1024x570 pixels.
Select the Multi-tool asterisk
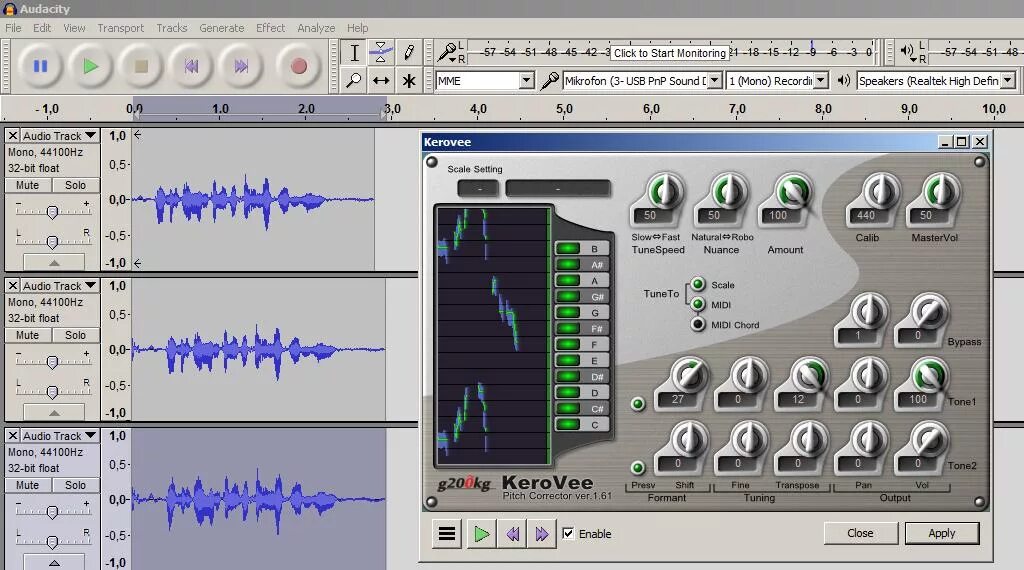[409, 80]
